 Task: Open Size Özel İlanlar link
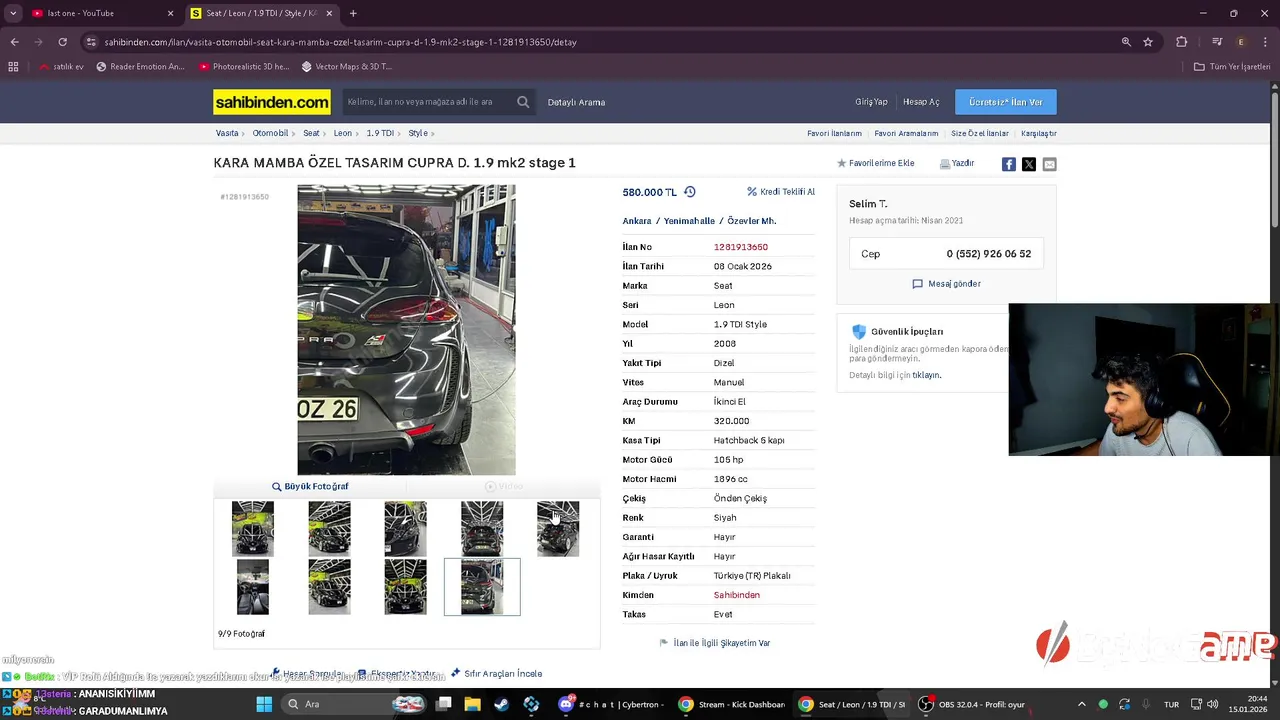[980, 133]
